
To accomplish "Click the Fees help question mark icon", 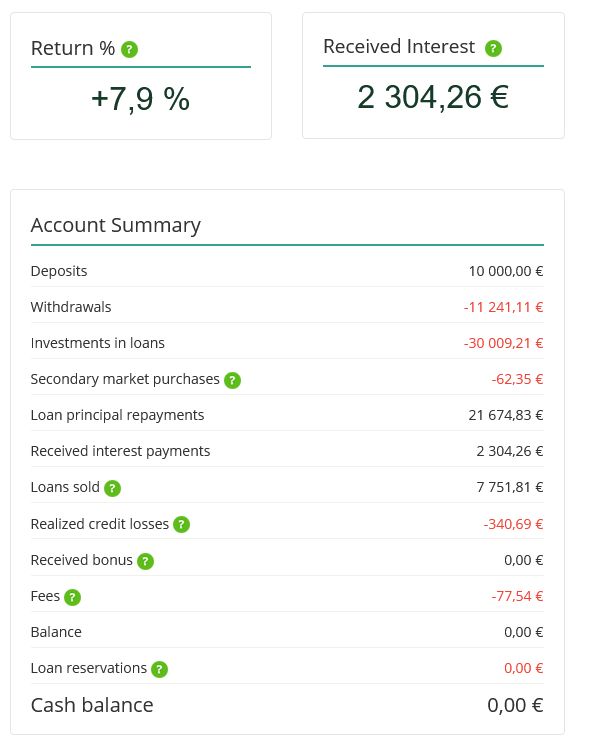I will tap(72, 597).
